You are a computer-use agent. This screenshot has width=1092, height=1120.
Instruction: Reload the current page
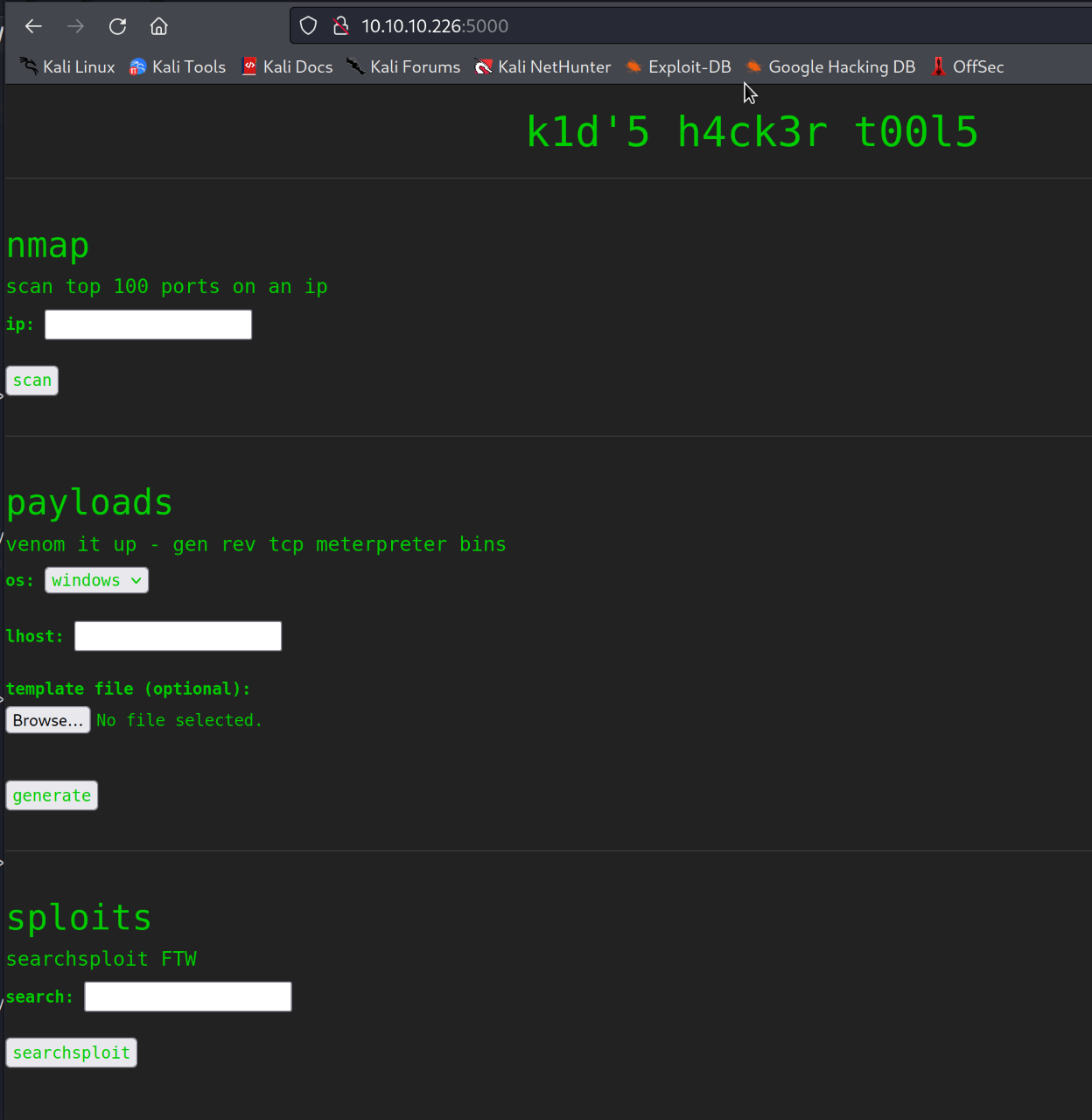coord(117,26)
